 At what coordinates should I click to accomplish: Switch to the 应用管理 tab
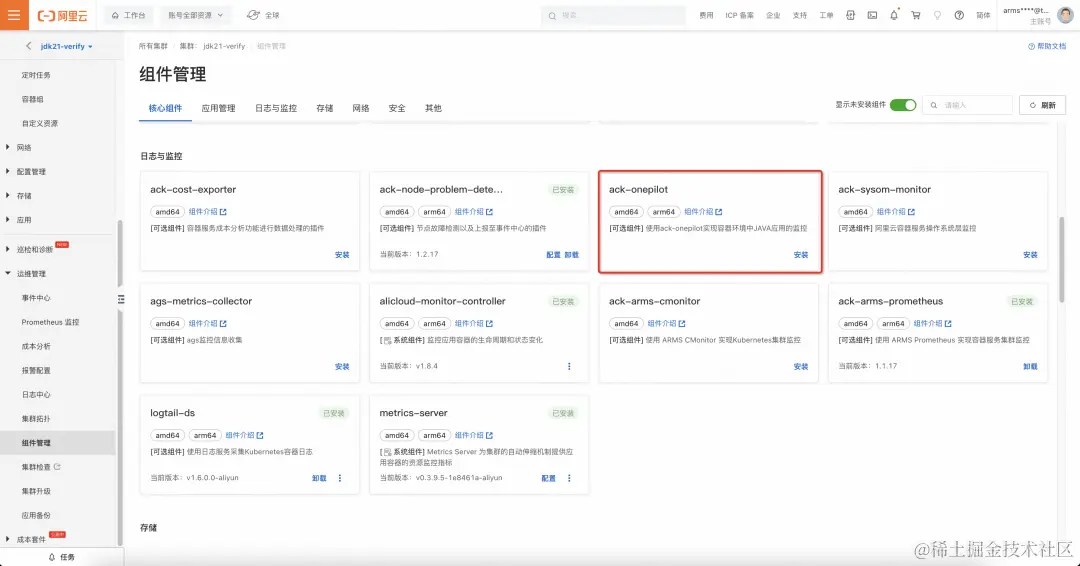[218, 108]
